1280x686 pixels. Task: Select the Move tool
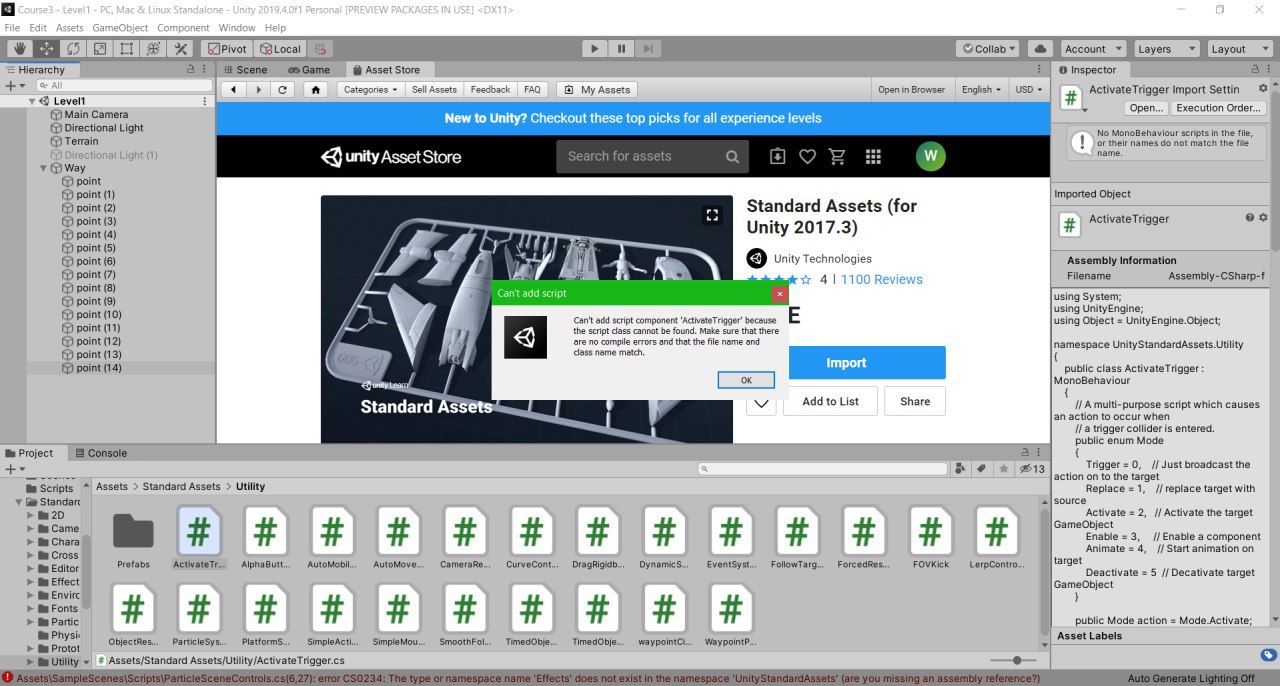[46, 48]
